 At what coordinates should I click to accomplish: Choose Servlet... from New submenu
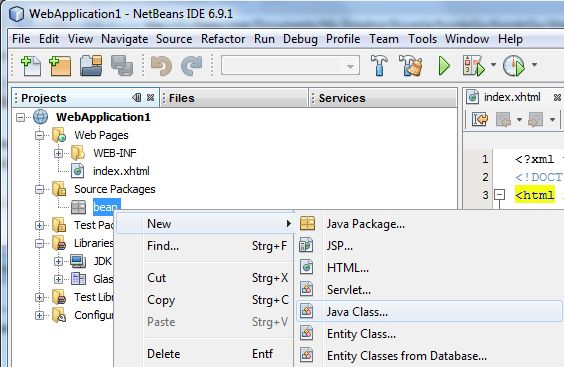349,290
